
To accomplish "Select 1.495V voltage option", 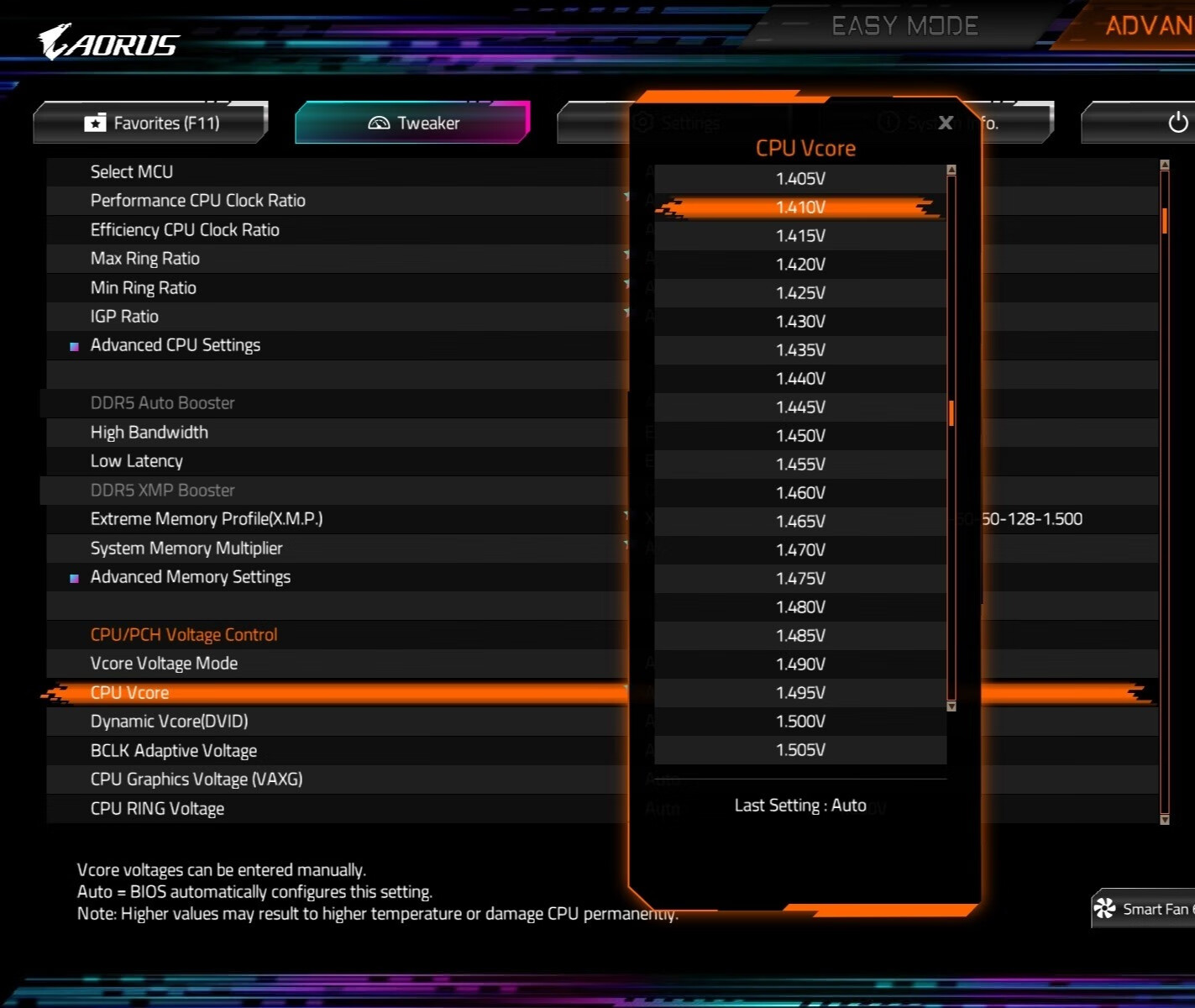I will (800, 692).
